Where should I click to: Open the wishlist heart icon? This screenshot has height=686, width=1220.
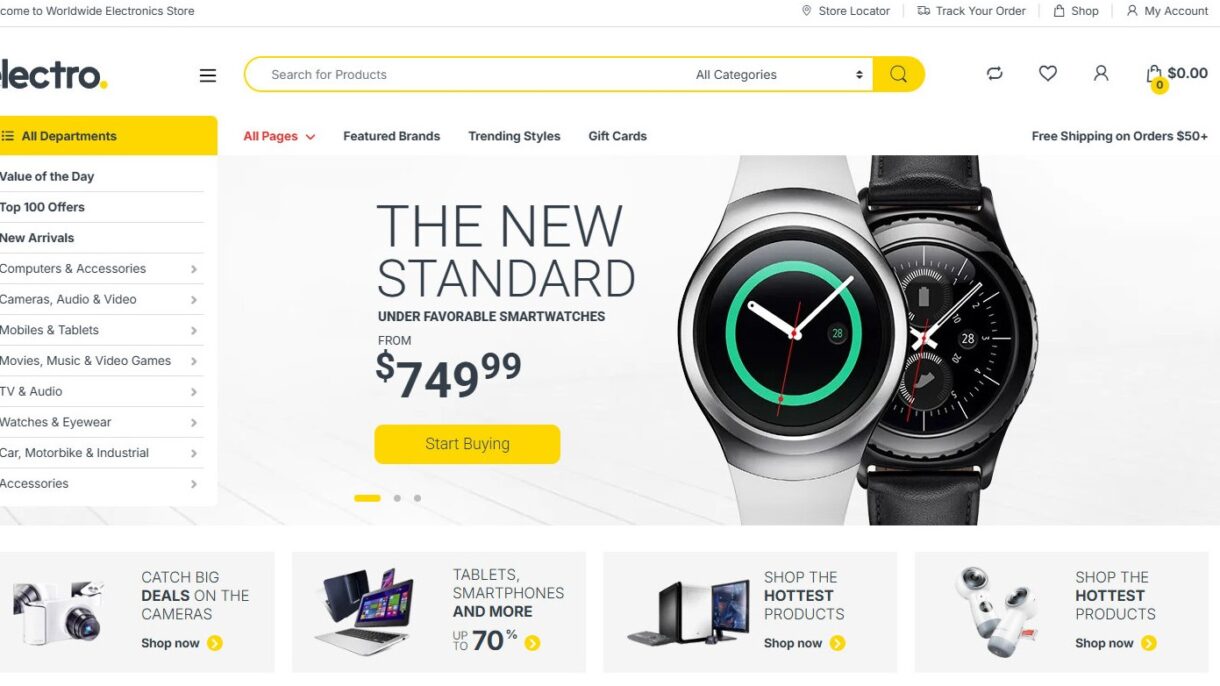click(1048, 73)
